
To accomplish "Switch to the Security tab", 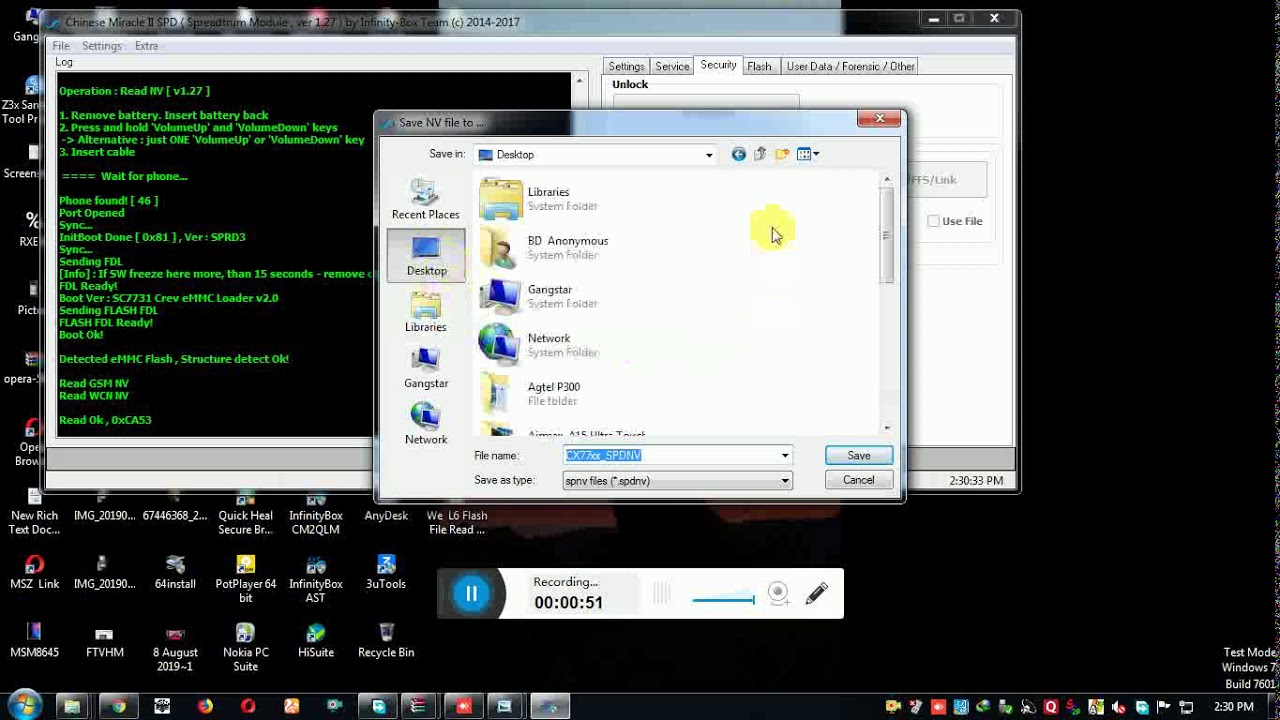I will pyautogui.click(x=718, y=65).
